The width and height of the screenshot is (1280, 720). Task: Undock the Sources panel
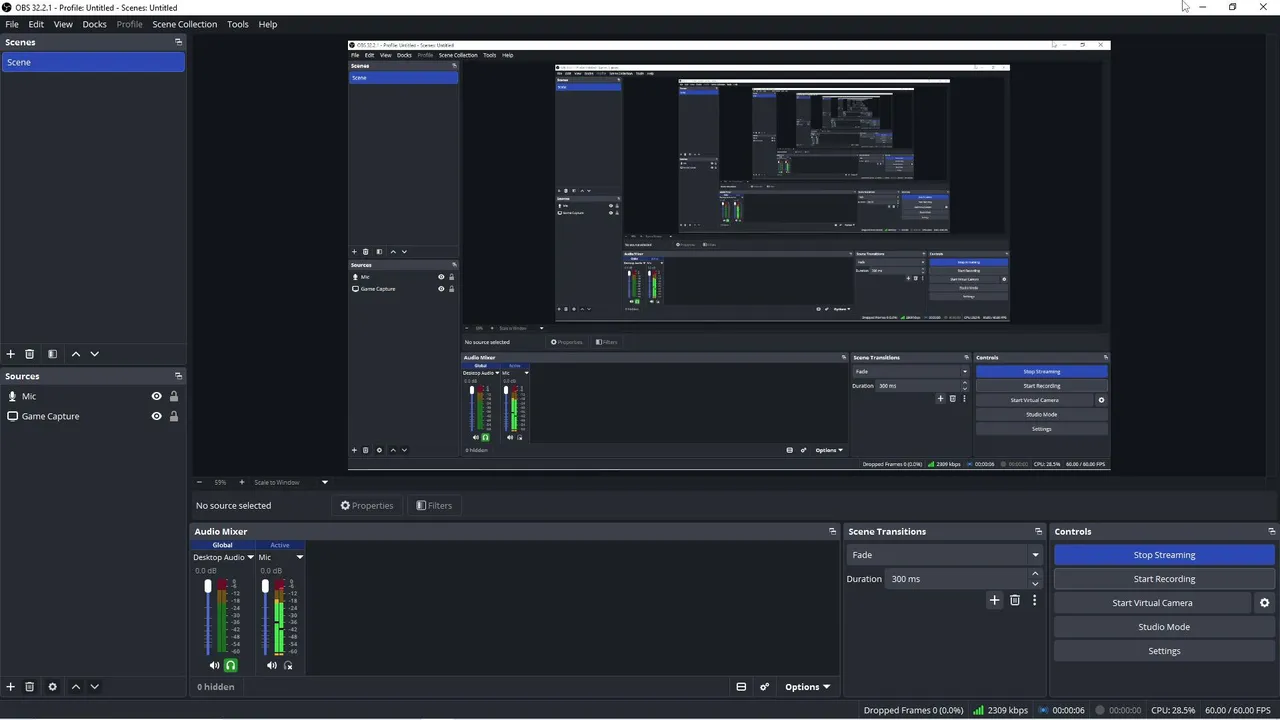[x=179, y=376]
